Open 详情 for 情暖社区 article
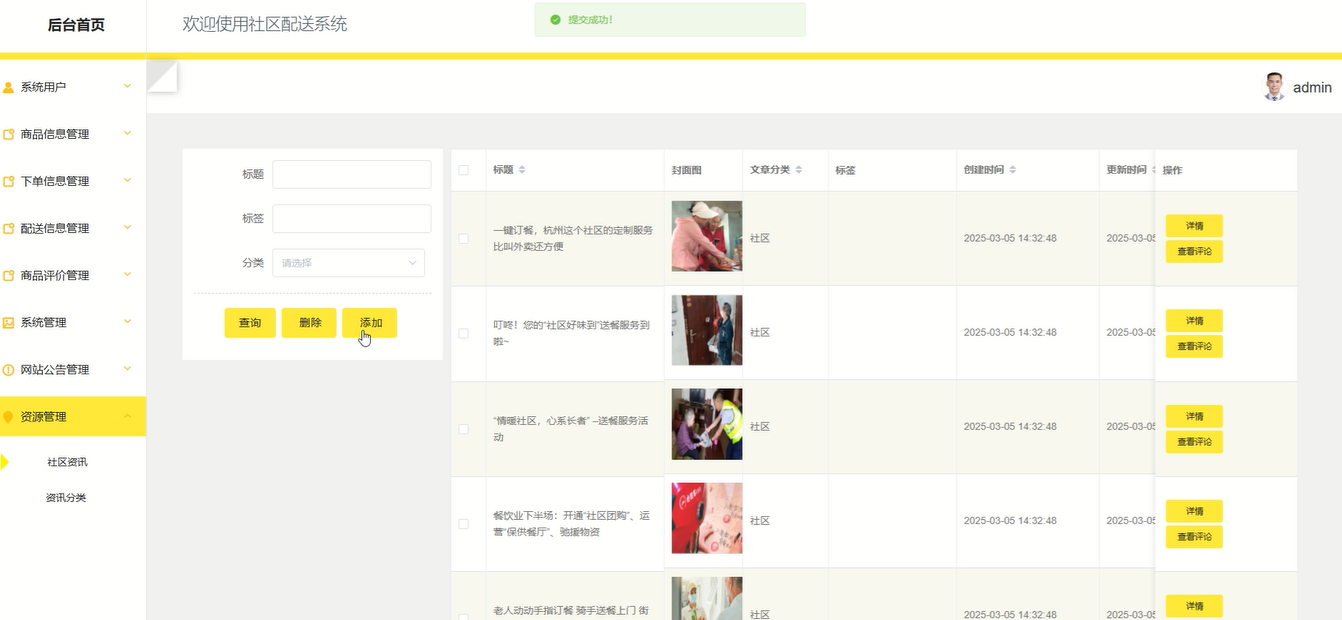Screen dimensions: 1342x620 pyautogui.click(x=1194, y=416)
